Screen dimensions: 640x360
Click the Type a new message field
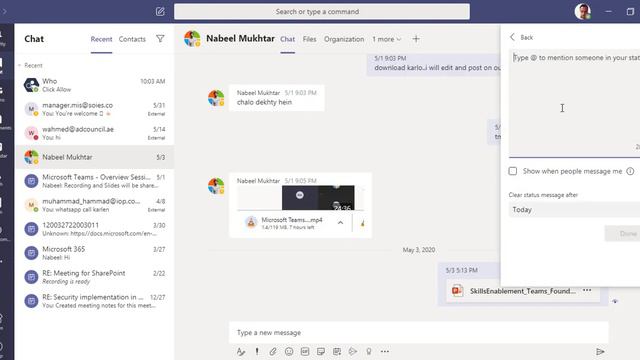click(418, 333)
